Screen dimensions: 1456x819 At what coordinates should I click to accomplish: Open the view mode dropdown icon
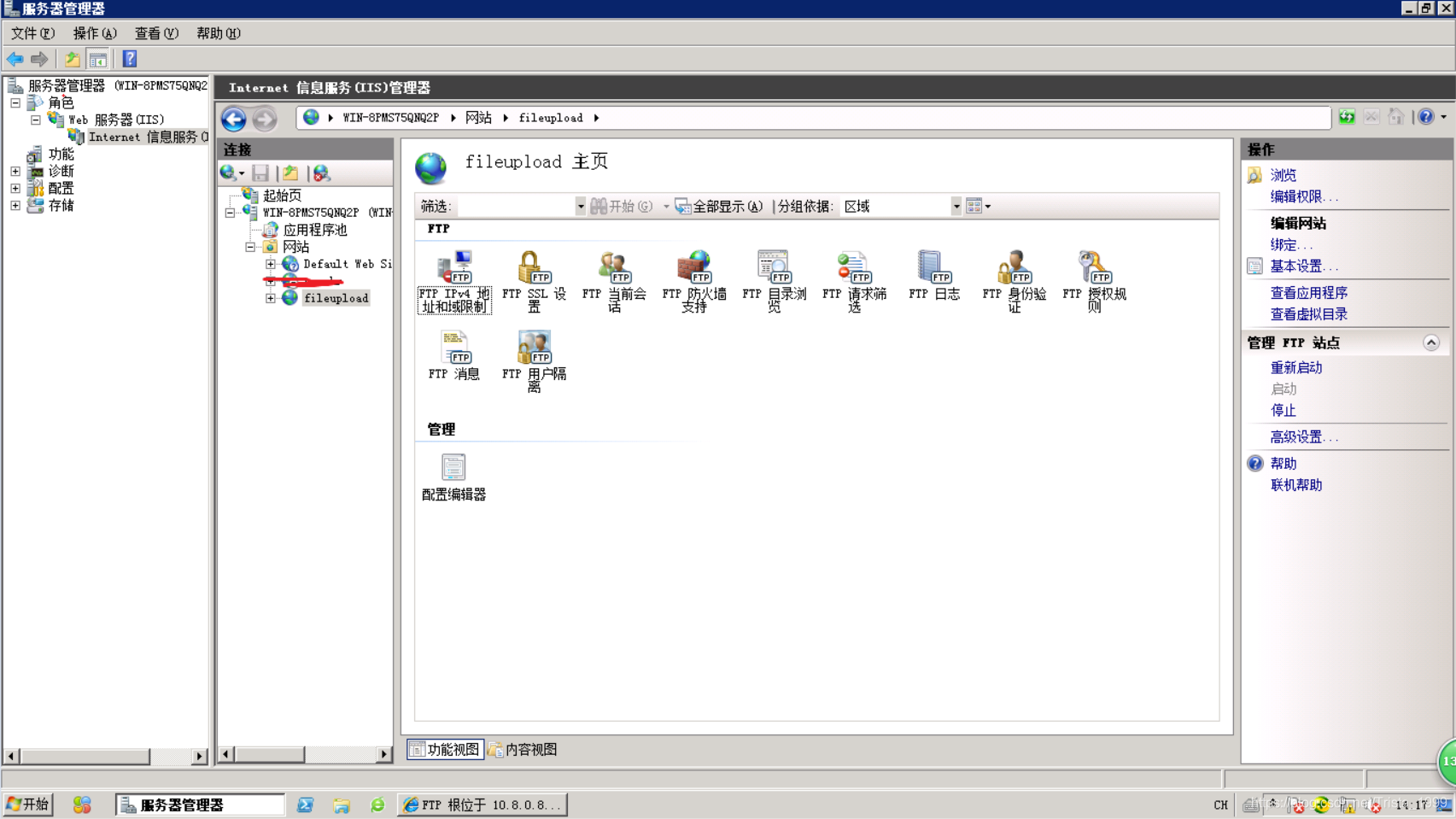(x=979, y=206)
